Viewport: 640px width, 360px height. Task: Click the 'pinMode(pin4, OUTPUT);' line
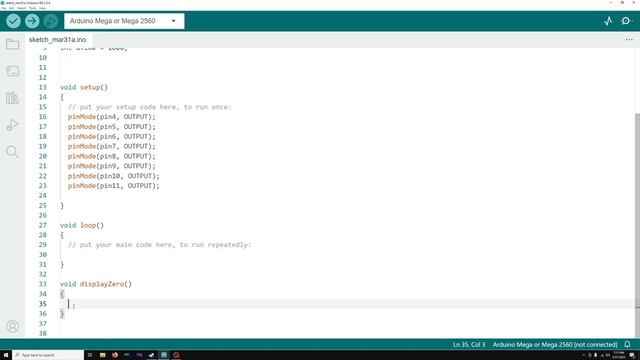click(111, 117)
